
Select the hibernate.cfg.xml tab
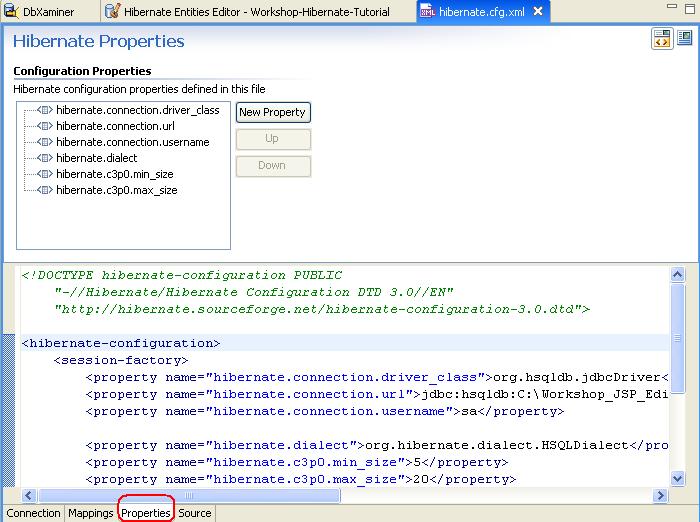(481, 12)
